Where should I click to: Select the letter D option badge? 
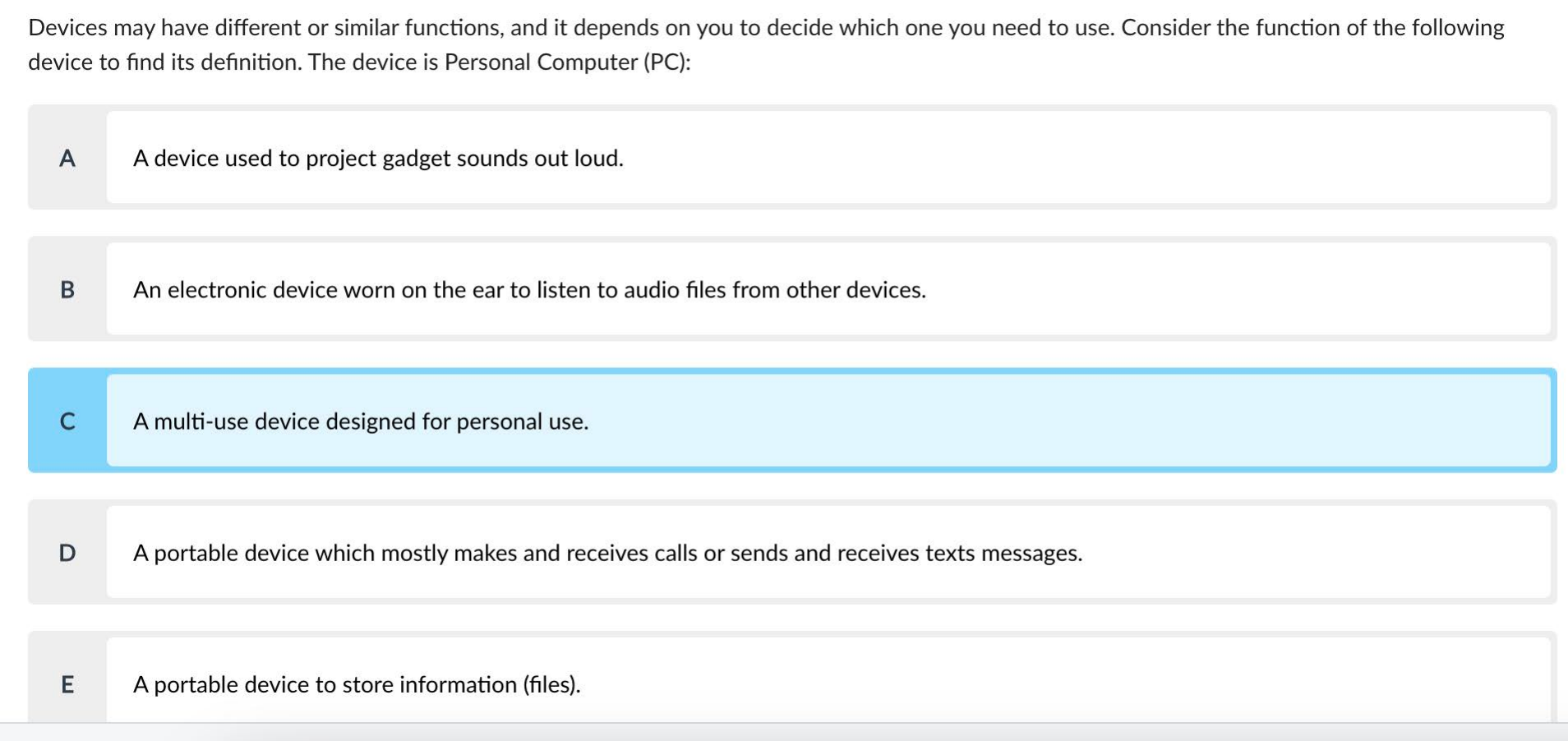pos(67,553)
